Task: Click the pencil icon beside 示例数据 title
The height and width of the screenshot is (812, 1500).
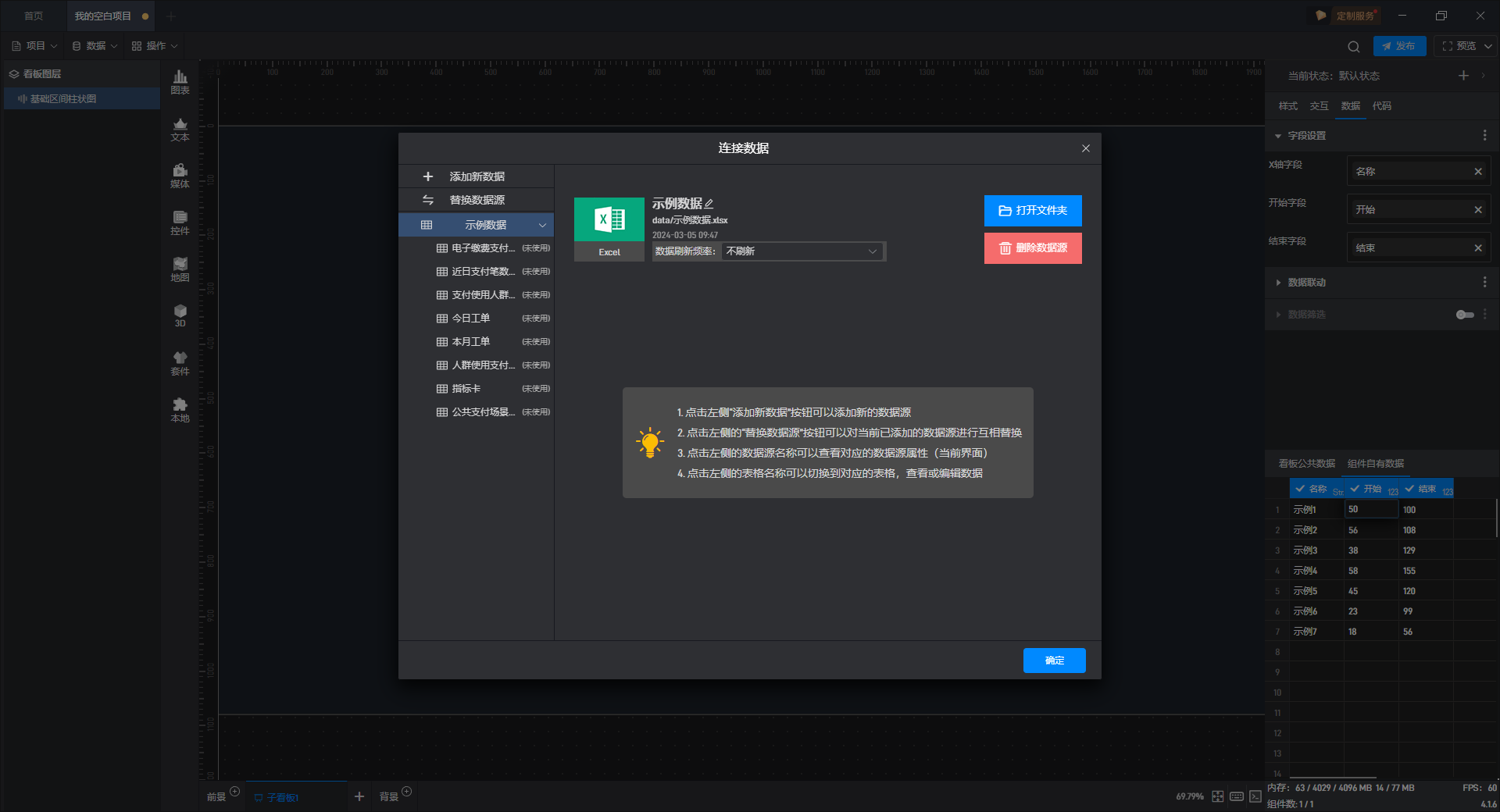Action: click(709, 204)
